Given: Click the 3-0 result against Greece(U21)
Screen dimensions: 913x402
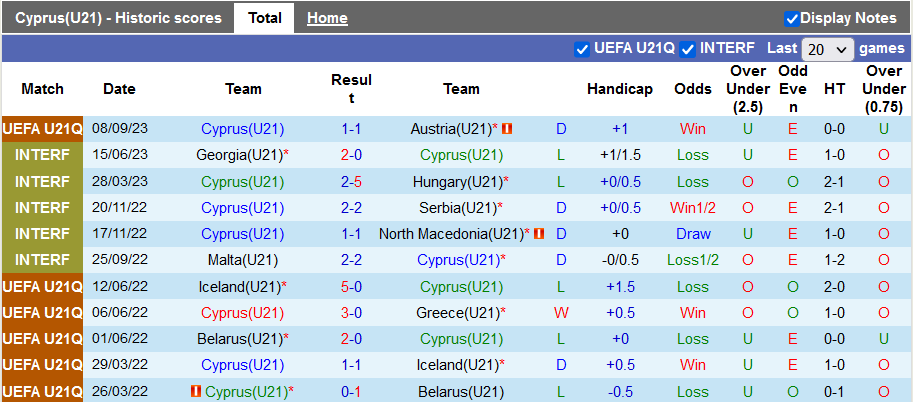Looking at the screenshot, I should [x=351, y=313].
